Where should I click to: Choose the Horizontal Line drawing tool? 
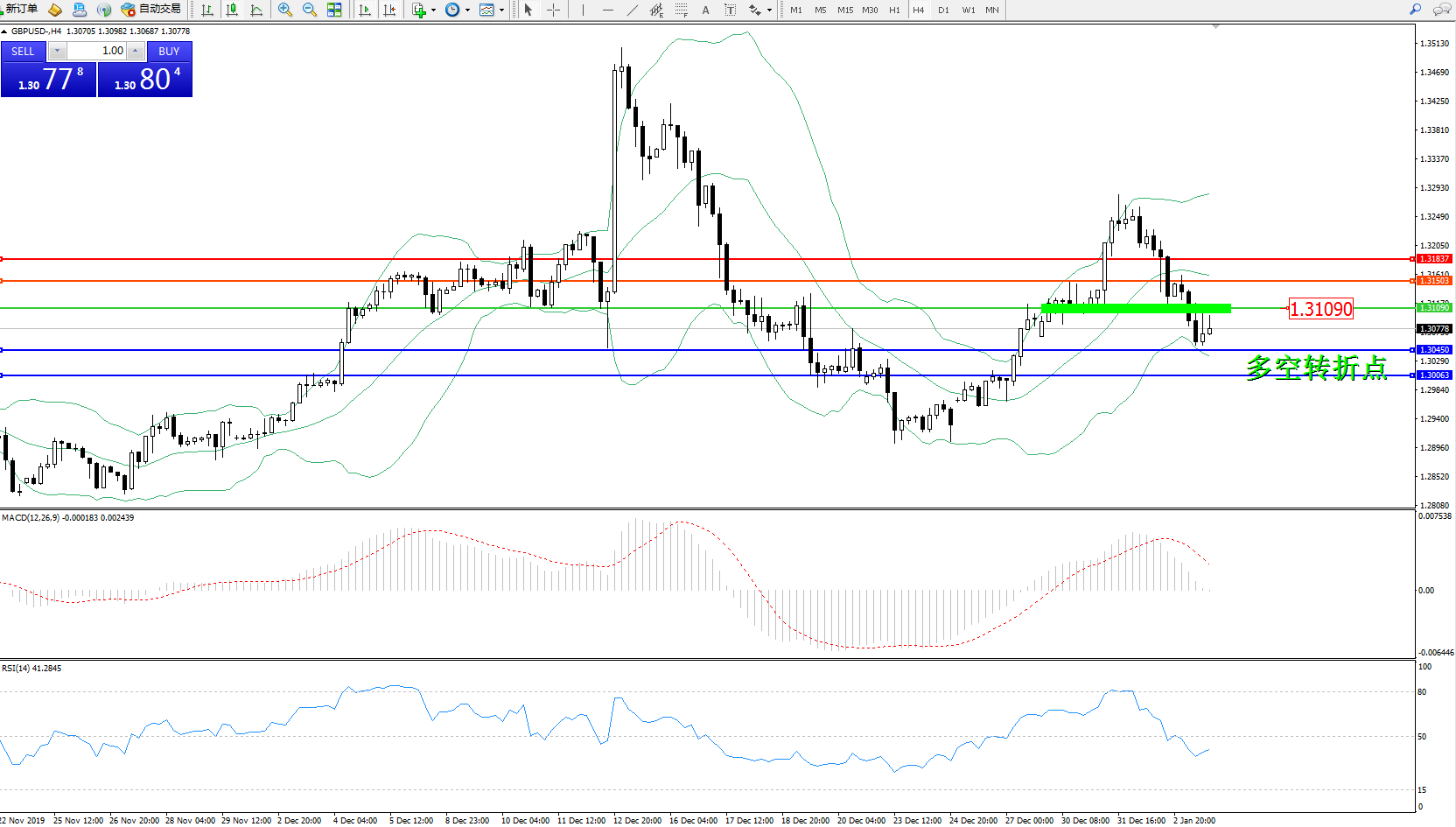[608, 10]
